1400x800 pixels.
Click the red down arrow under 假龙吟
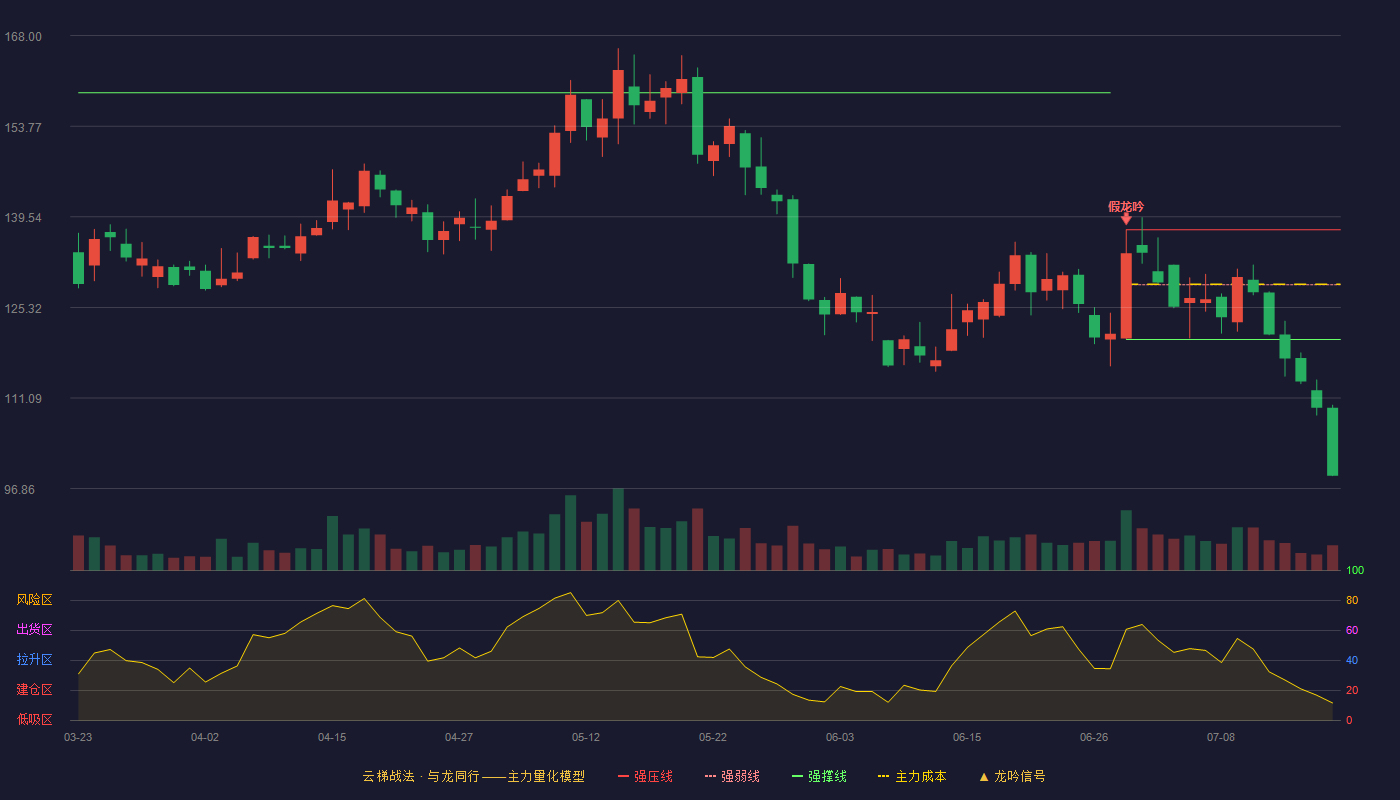coord(1126,218)
